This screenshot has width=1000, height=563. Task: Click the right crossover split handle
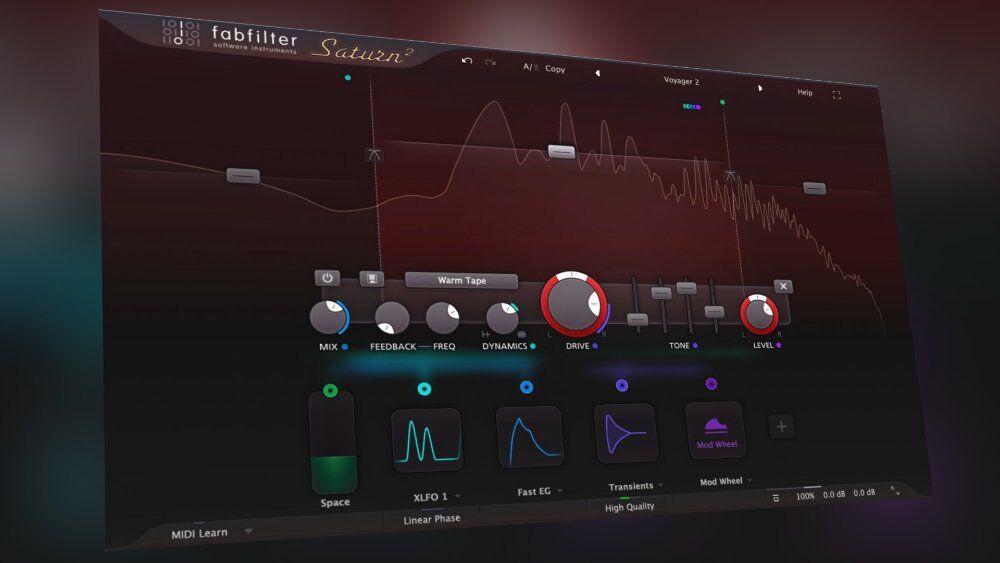[731, 175]
